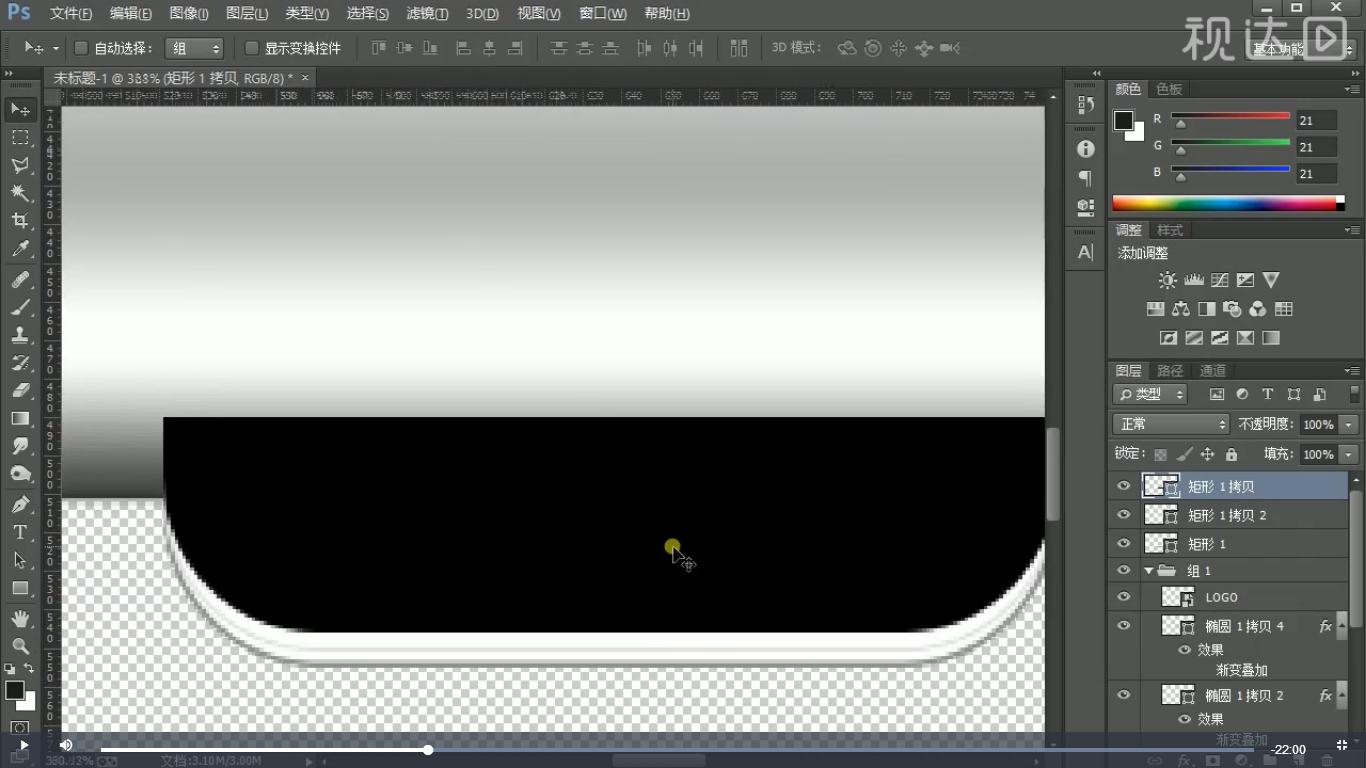Open the auto-select 组 dropdown

pyautogui.click(x=194, y=48)
